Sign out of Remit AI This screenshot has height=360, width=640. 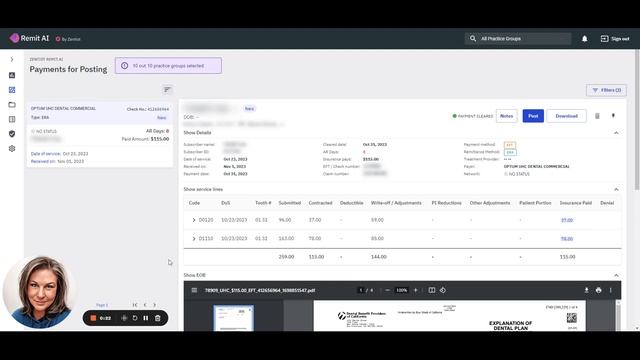[615, 38]
